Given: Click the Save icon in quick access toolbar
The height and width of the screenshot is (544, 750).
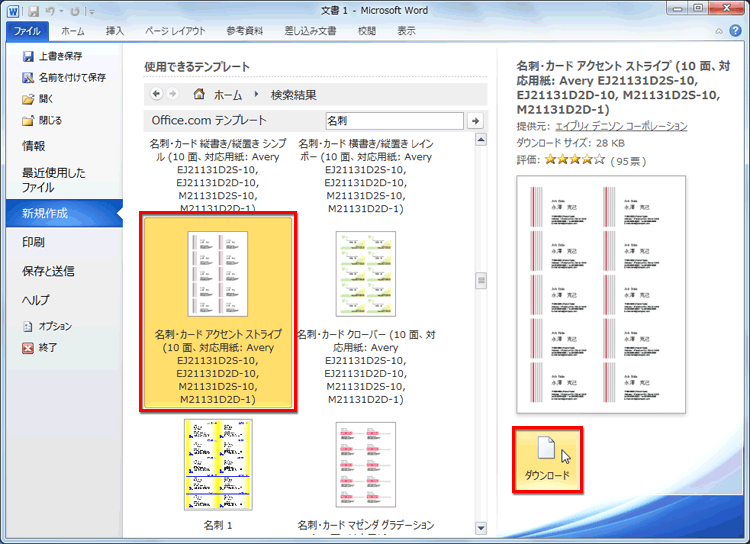Looking at the screenshot, I should point(33,11).
